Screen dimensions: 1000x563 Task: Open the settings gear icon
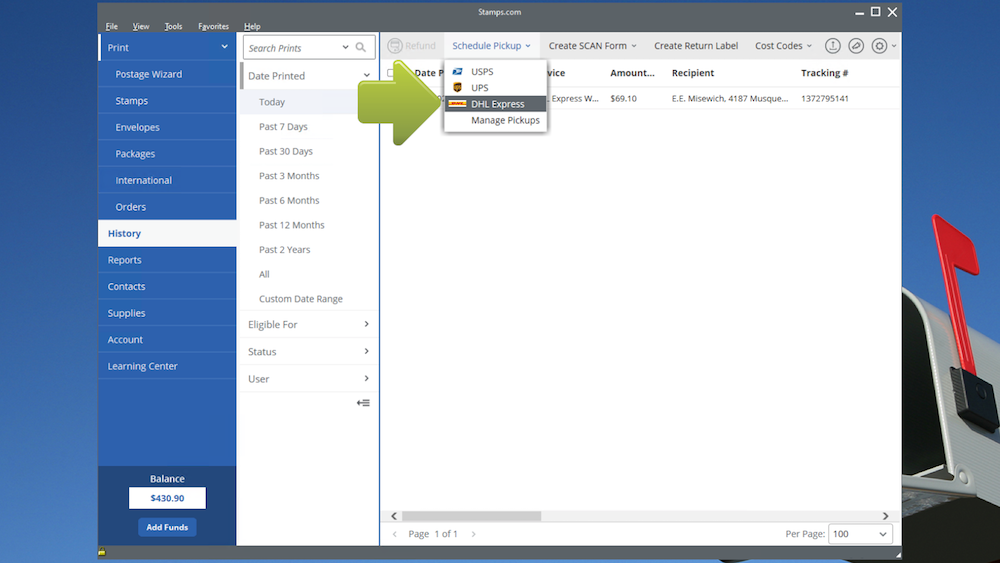pos(879,46)
